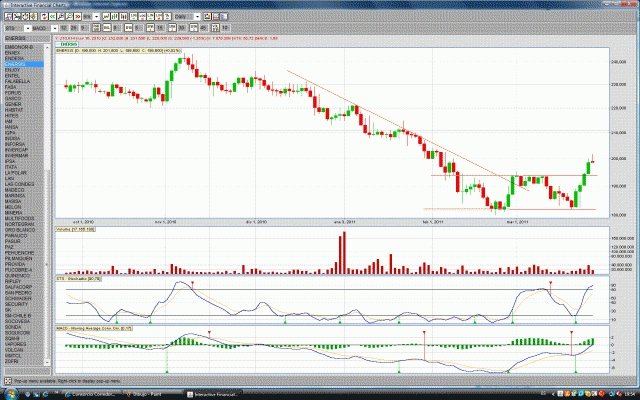Click the Windows Start button

[14, 393]
